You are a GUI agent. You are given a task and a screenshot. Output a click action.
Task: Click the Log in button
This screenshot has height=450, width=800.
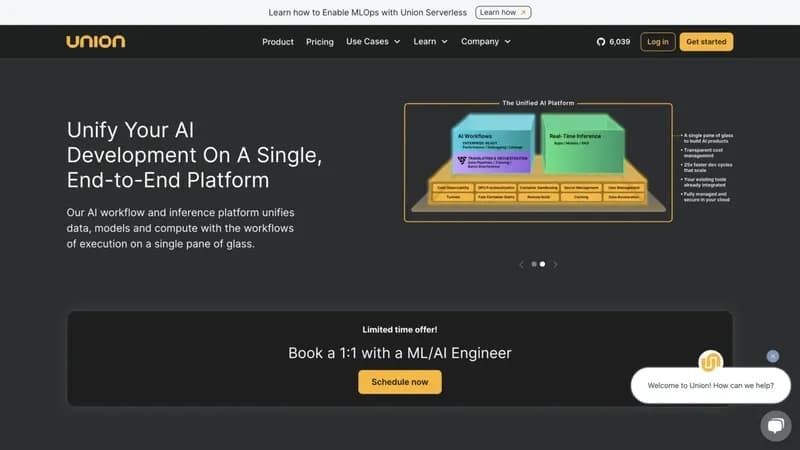point(658,42)
